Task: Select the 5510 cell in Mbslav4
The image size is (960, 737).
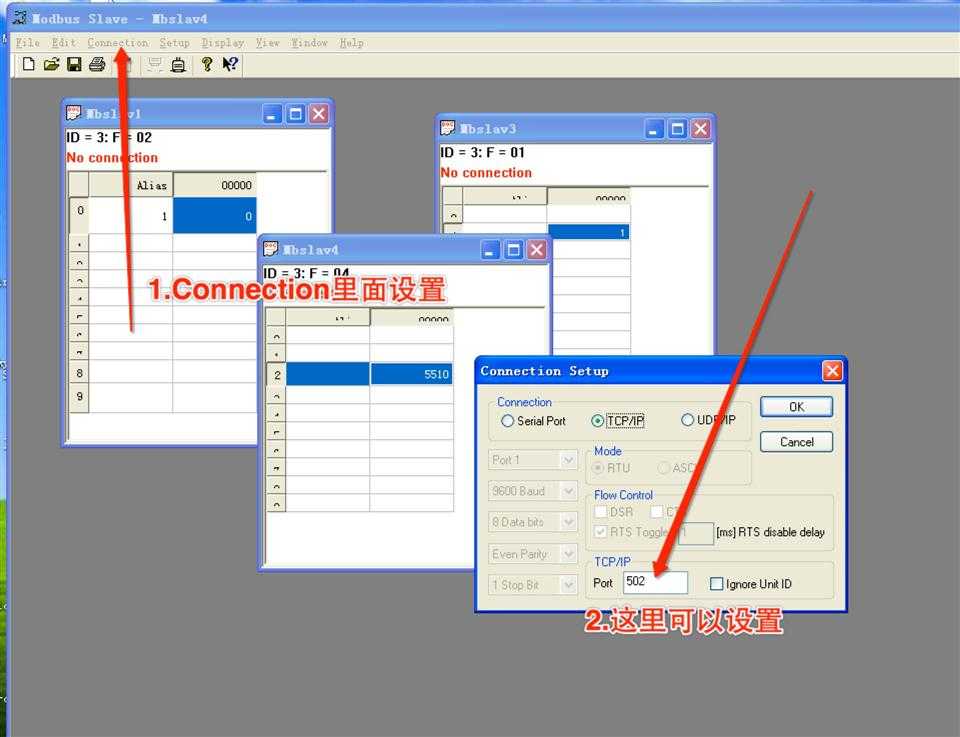Action: pyautogui.click(x=411, y=374)
